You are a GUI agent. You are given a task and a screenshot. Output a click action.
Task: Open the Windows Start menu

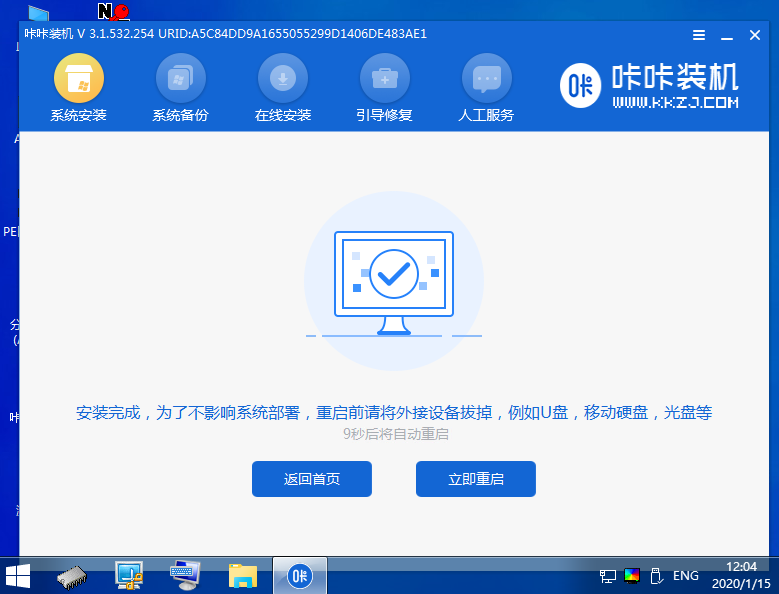[x=17, y=575]
